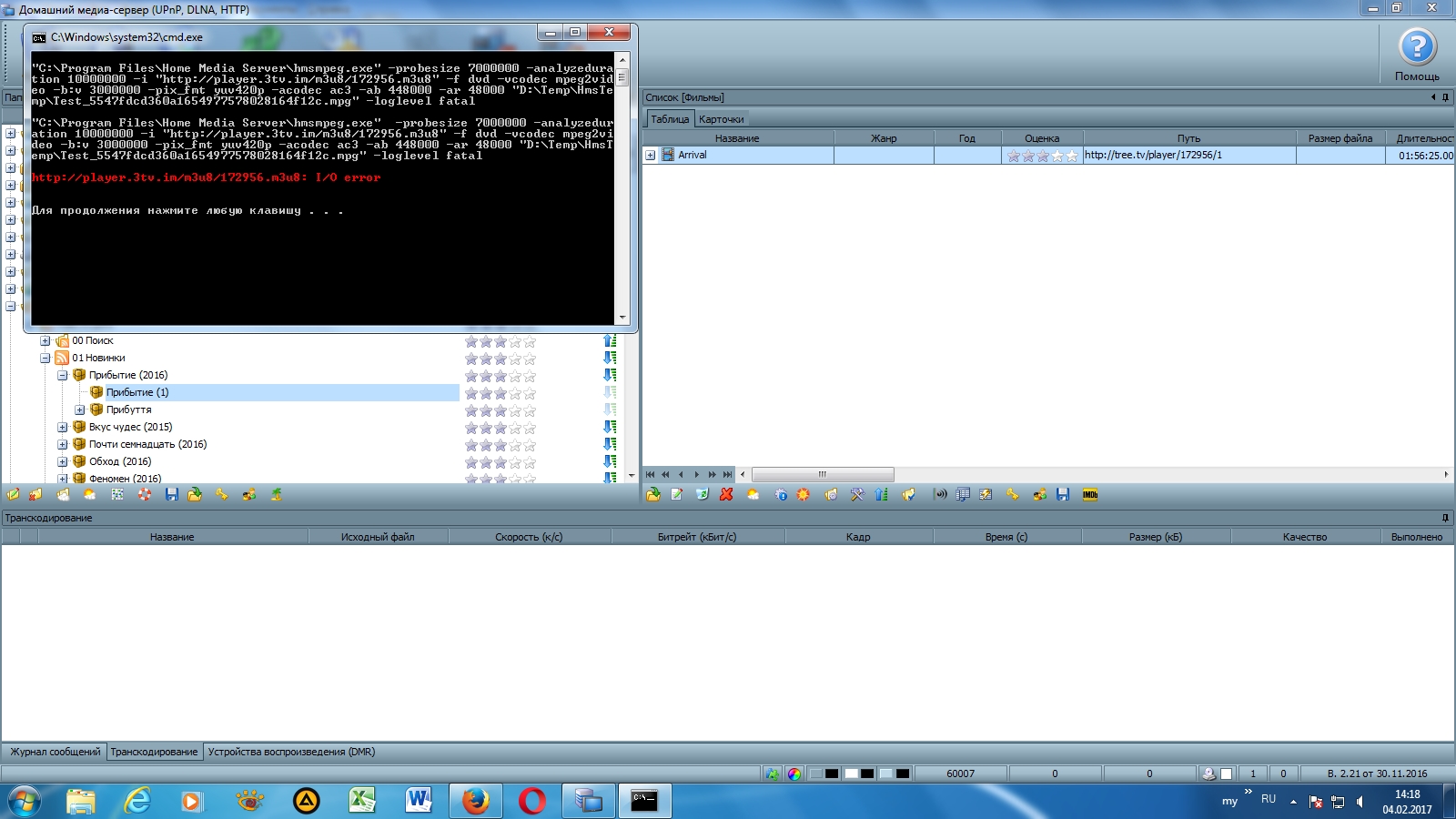Image resolution: width=1456 pixels, height=819 pixels.
Task: Expand the Вкус чудес (2015) folder
Action: (x=62, y=428)
